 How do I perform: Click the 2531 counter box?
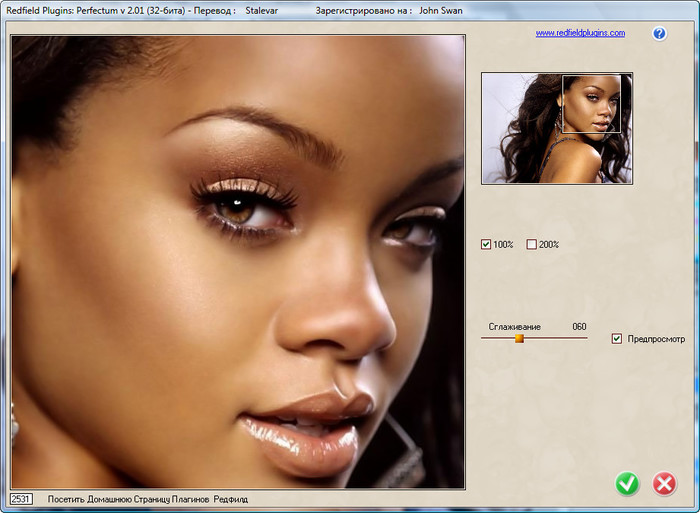(x=21, y=499)
